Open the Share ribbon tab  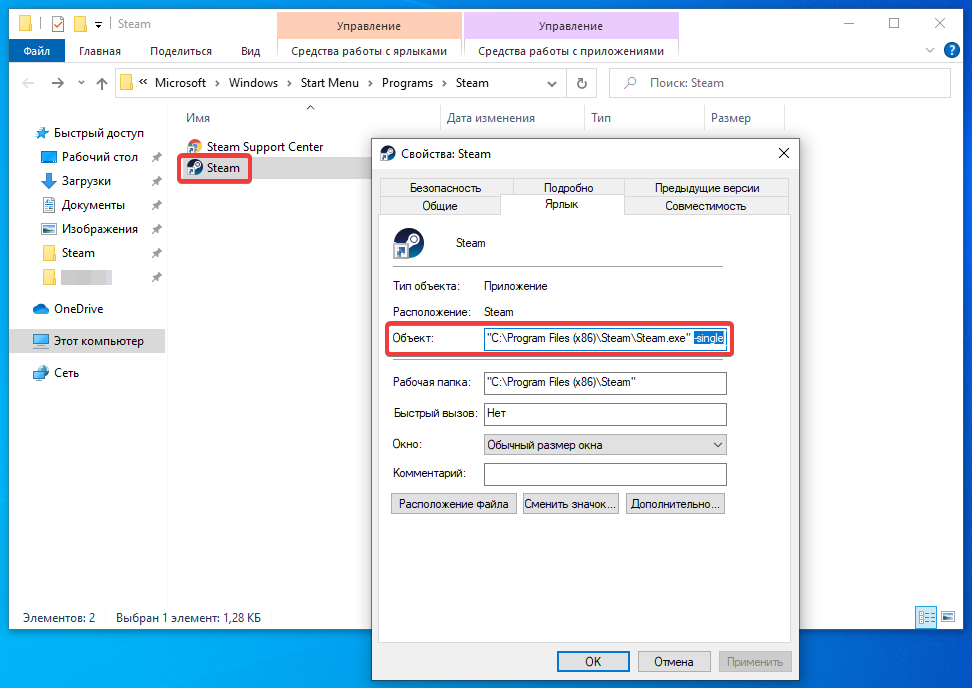pos(181,51)
